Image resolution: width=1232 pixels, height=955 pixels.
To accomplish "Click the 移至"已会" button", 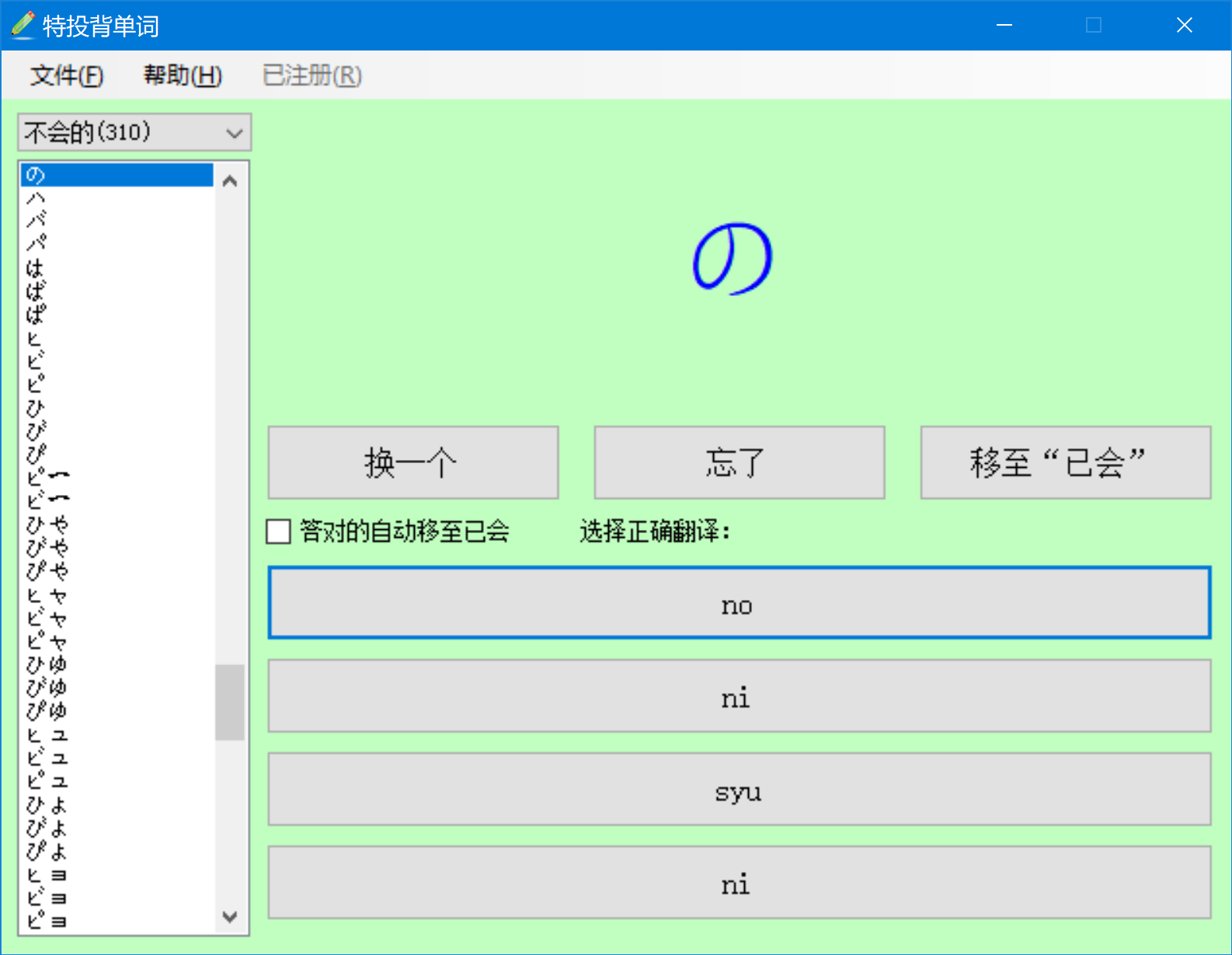I will pyautogui.click(x=1066, y=462).
